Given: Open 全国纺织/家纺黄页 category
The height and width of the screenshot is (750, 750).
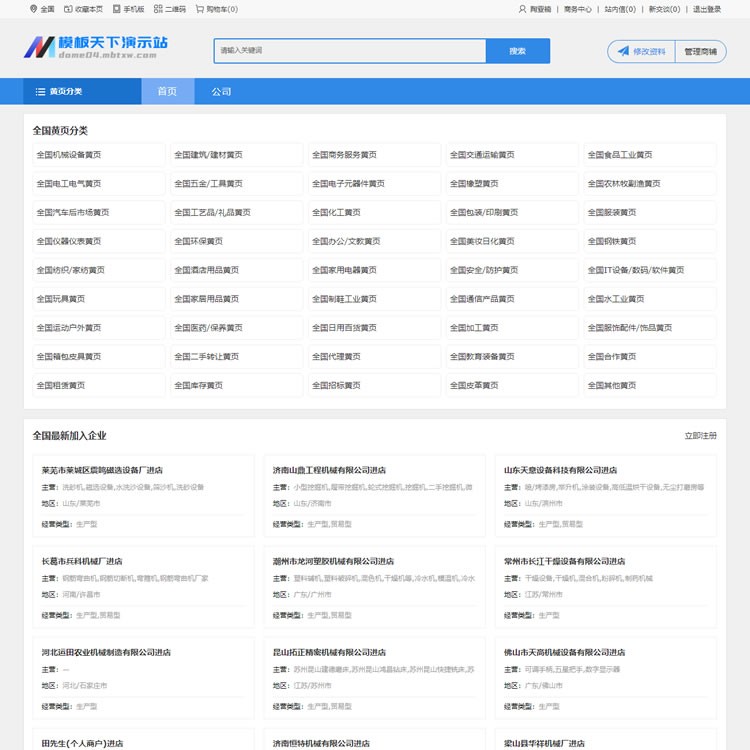Looking at the screenshot, I should point(99,270).
